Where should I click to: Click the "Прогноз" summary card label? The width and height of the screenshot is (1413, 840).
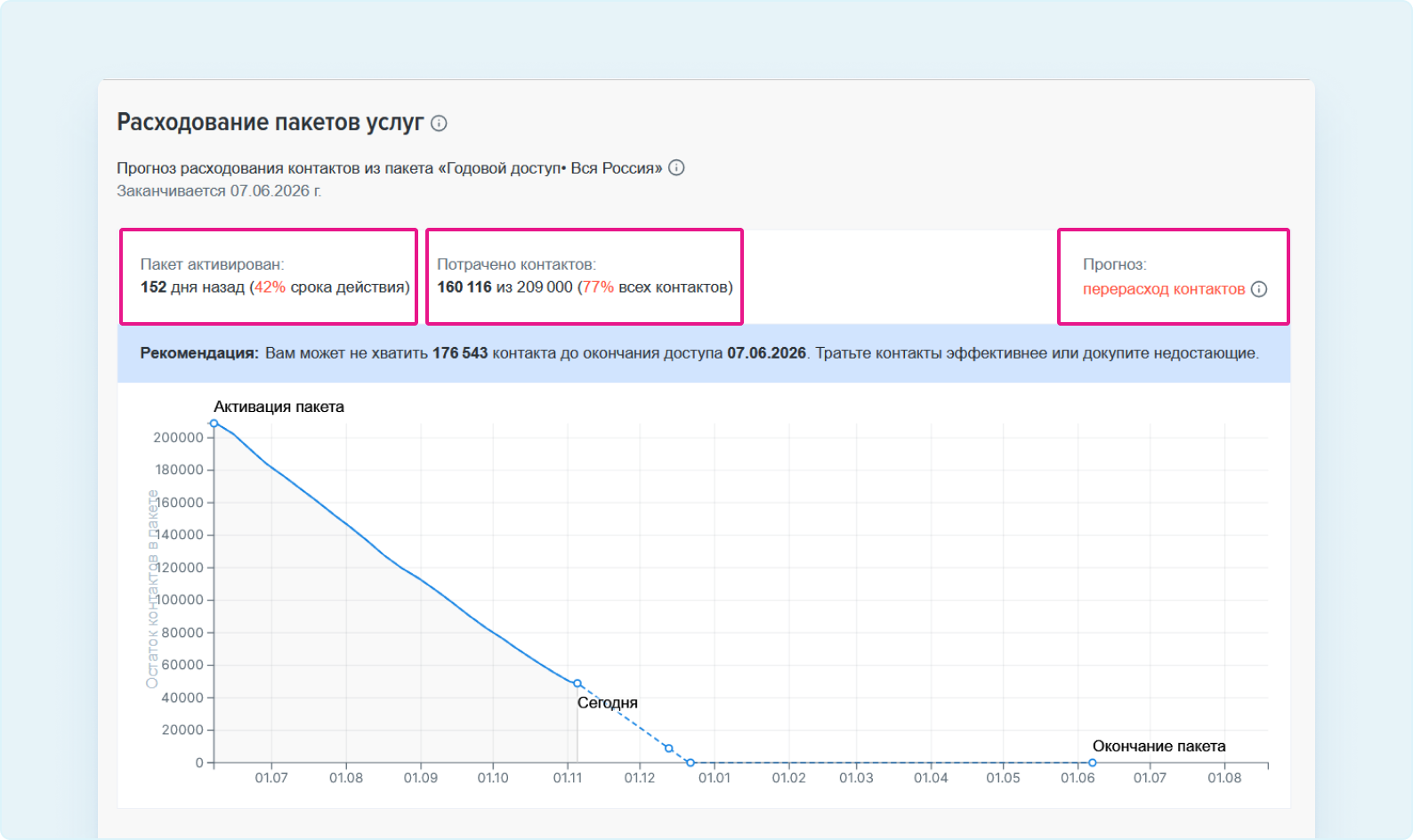click(1114, 264)
